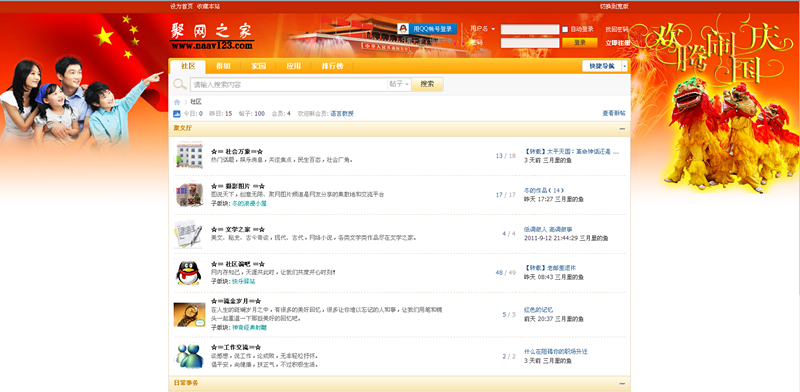
Task: Click the 聚文厅 section heading
Action: [183, 129]
